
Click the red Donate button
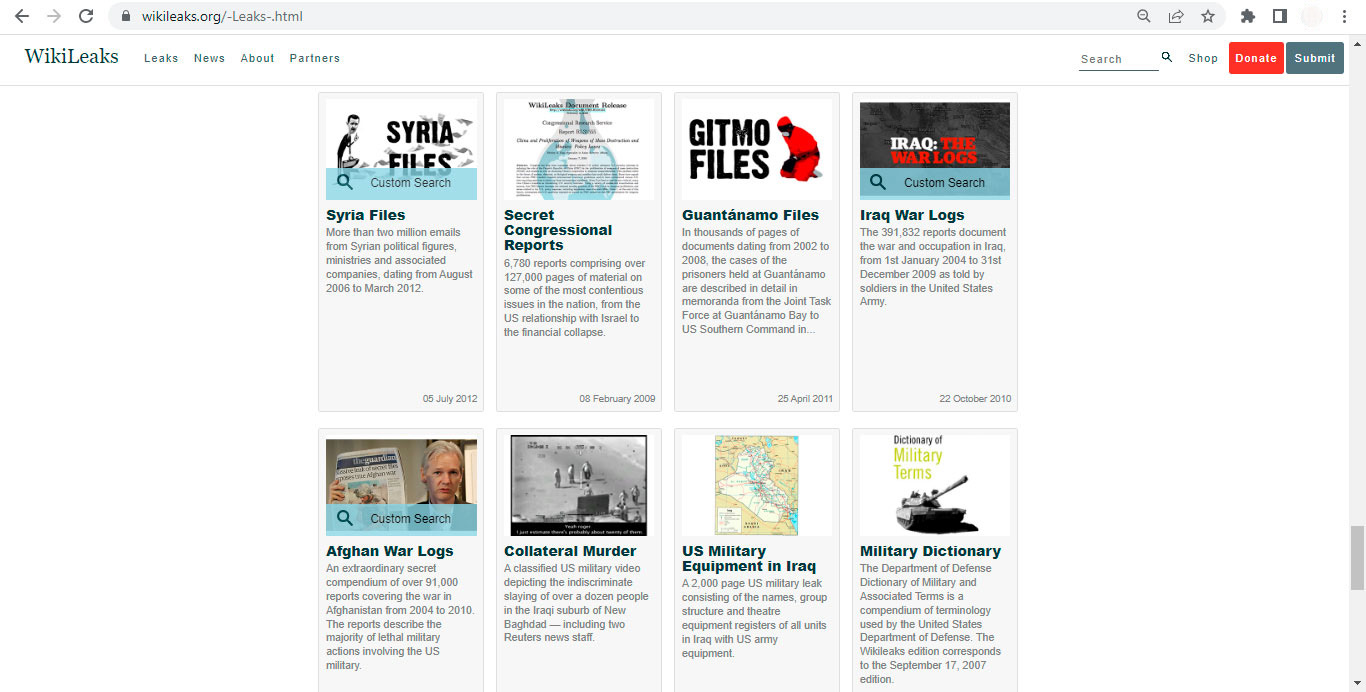pyautogui.click(x=1256, y=58)
